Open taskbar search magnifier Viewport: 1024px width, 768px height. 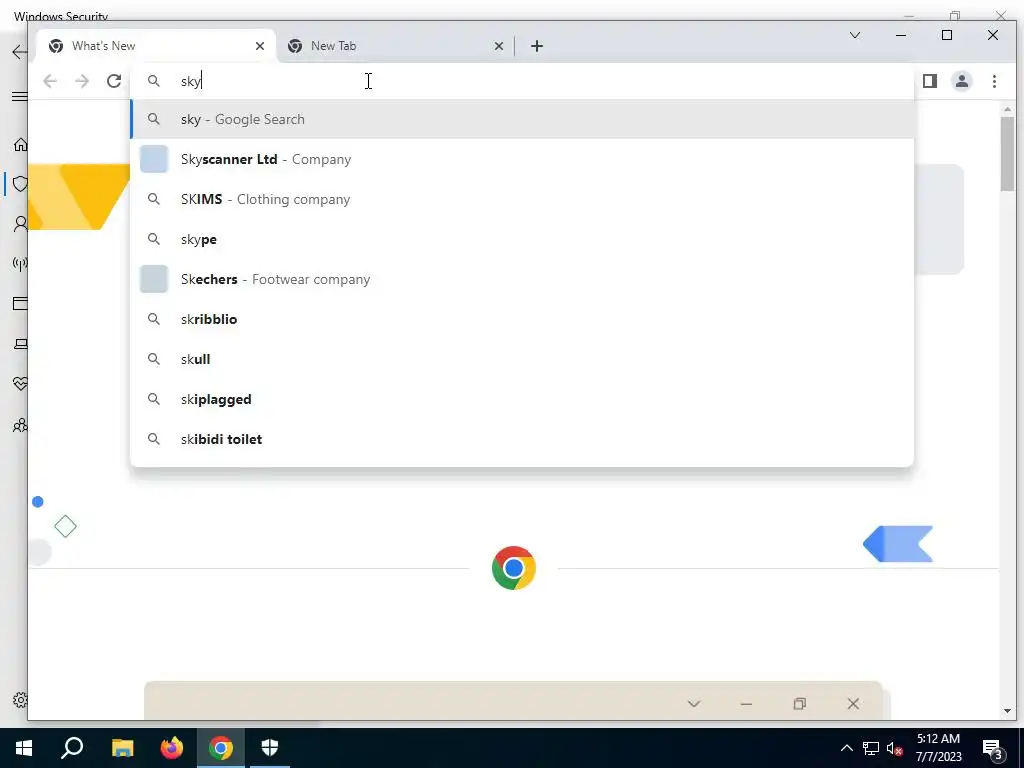tap(72, 748)
